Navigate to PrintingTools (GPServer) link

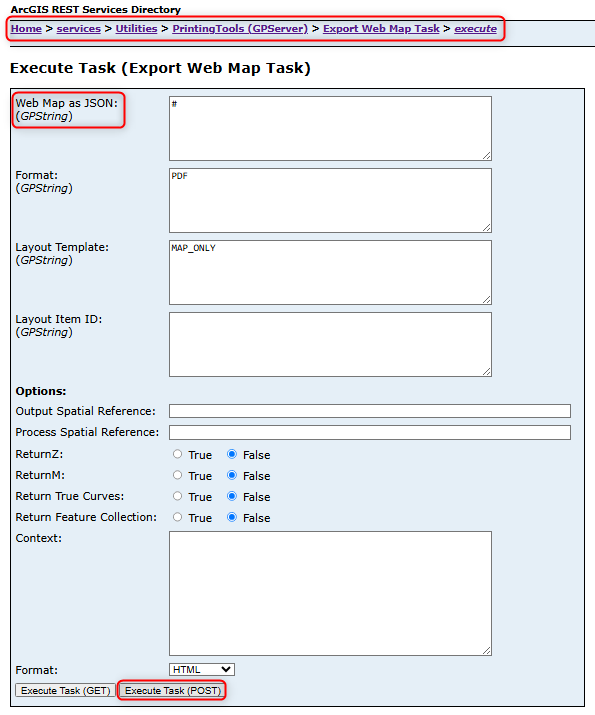click(x=240, y=29)
